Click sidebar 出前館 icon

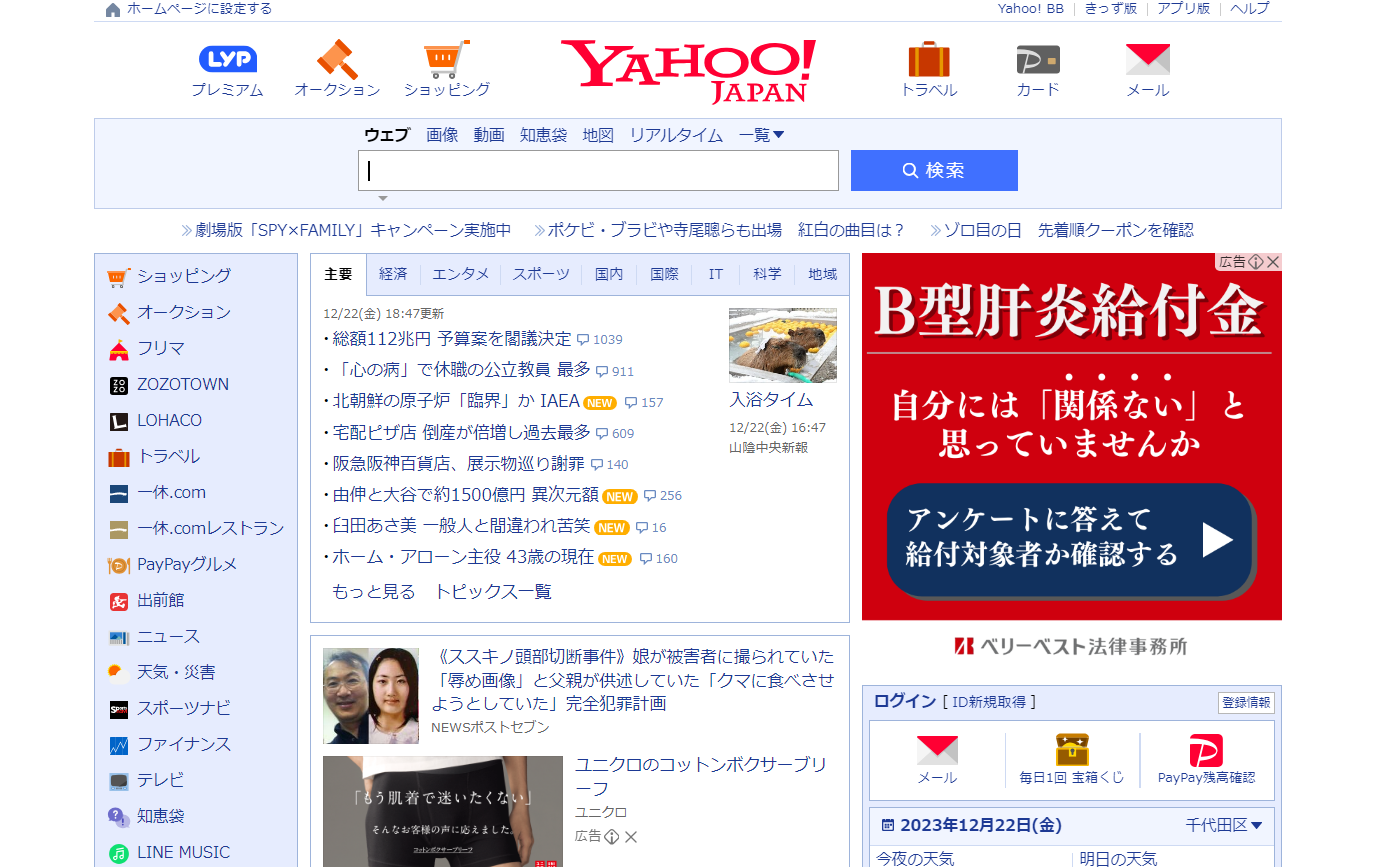(119, 601)
